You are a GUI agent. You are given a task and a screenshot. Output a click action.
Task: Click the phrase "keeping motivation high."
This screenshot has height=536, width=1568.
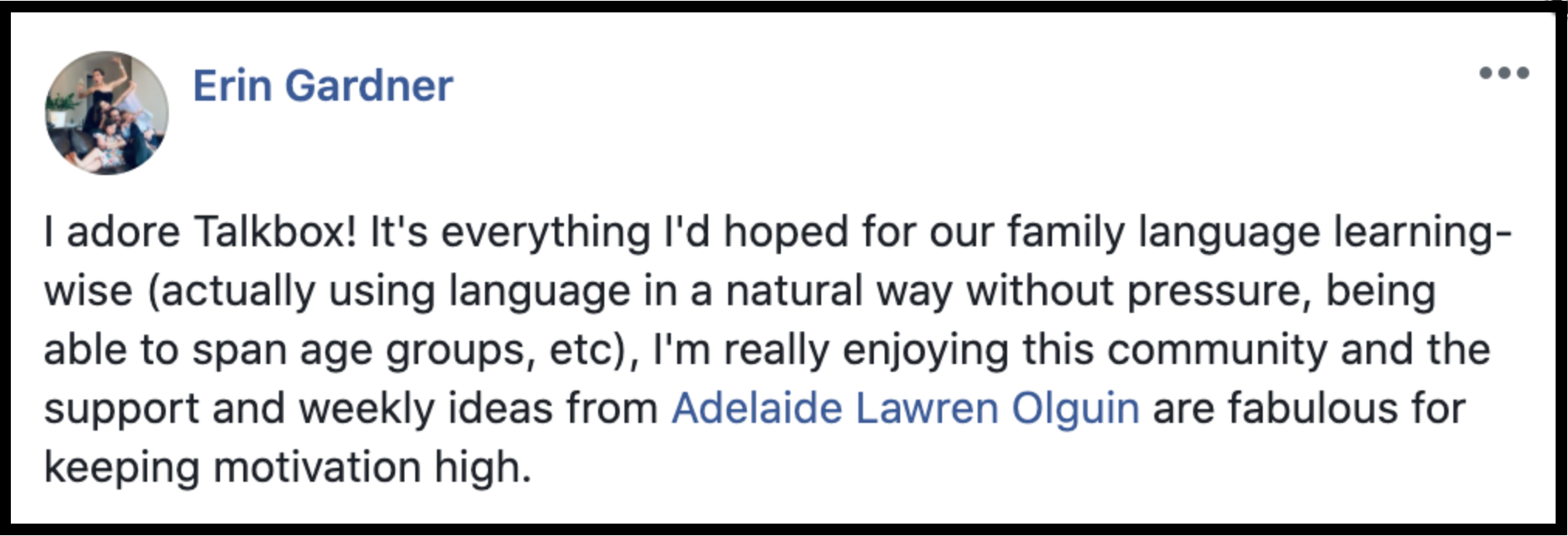tap(287, 469)
